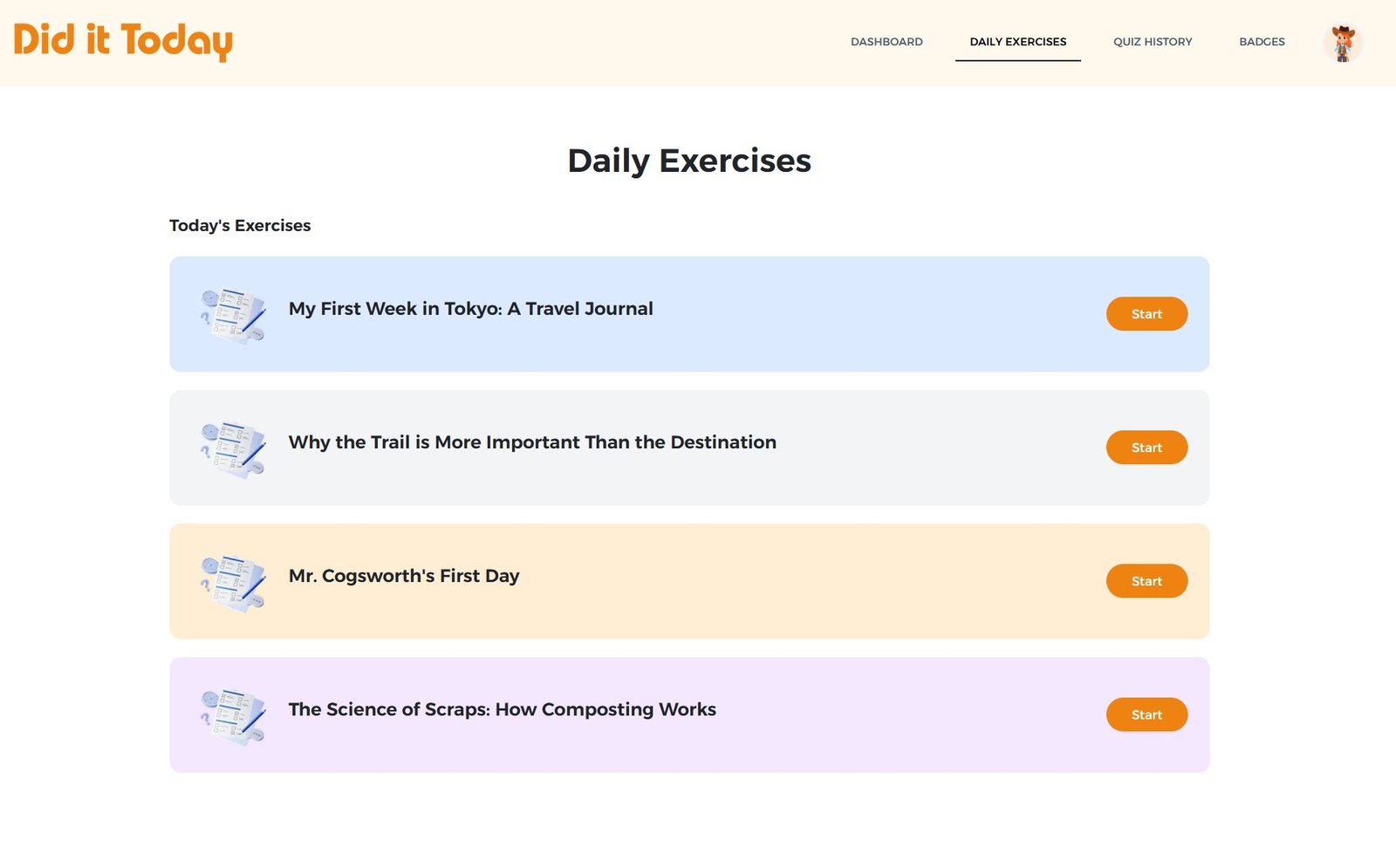Open the My First Week in Tokyo title

tap(470, 309)
